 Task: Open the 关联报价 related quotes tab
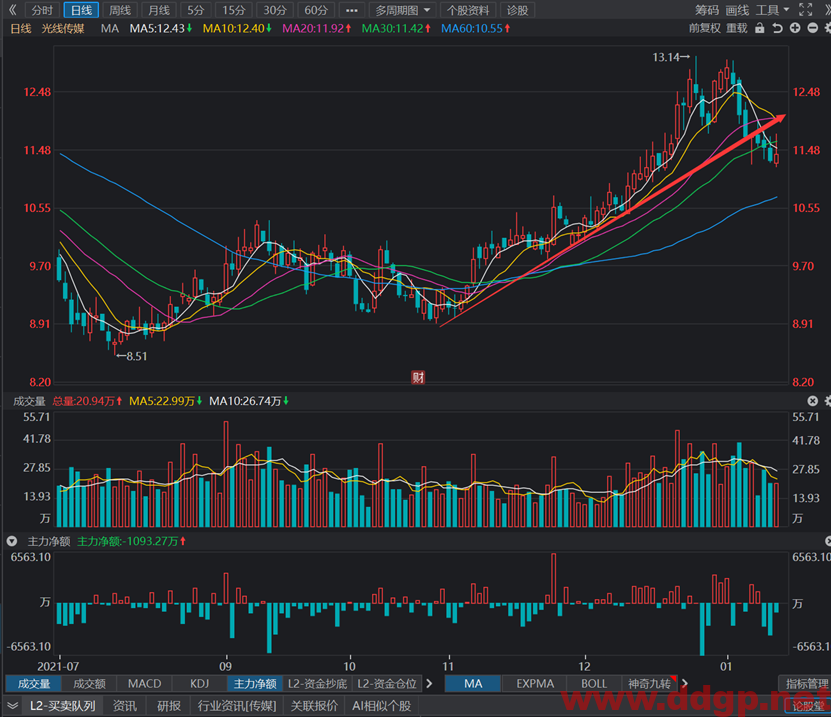pos(314,706)
